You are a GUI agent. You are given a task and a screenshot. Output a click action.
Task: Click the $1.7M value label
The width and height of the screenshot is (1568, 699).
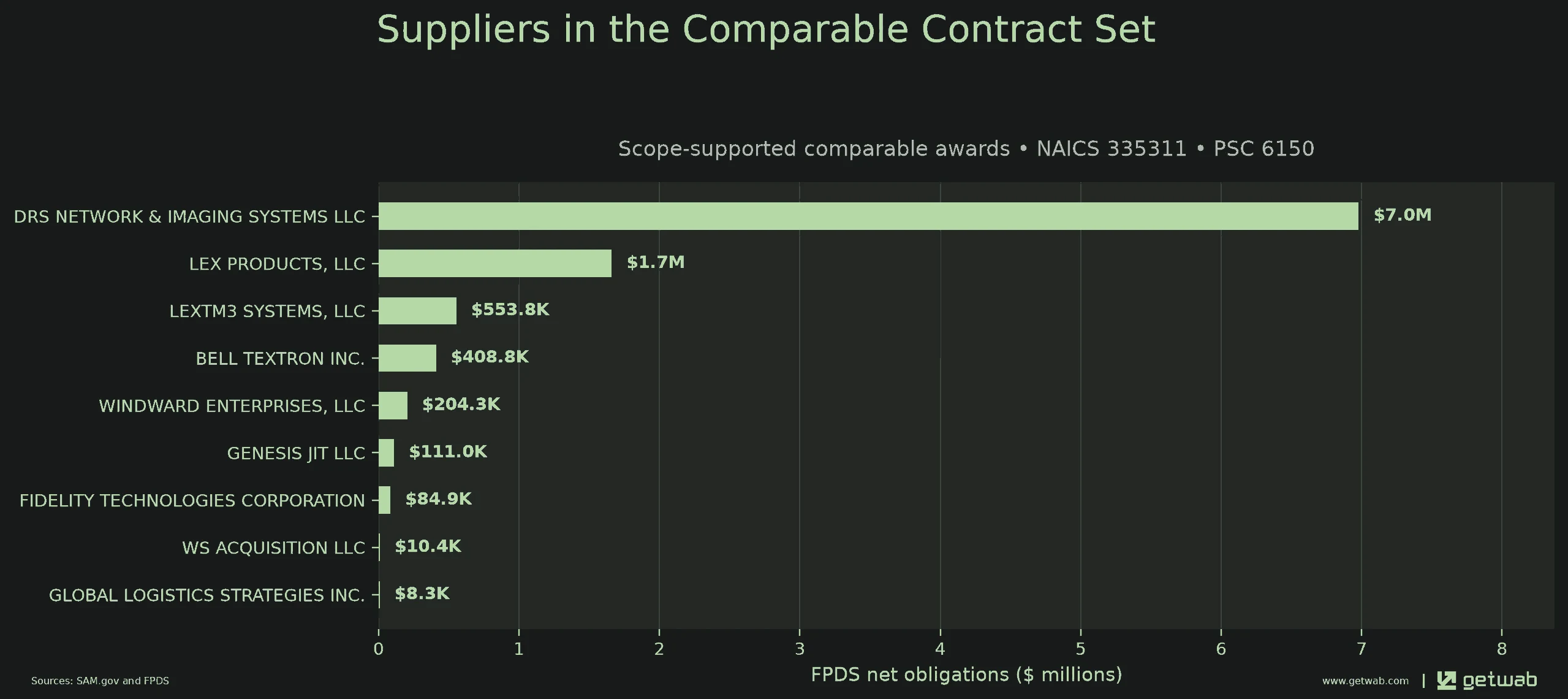pos(656,262)
